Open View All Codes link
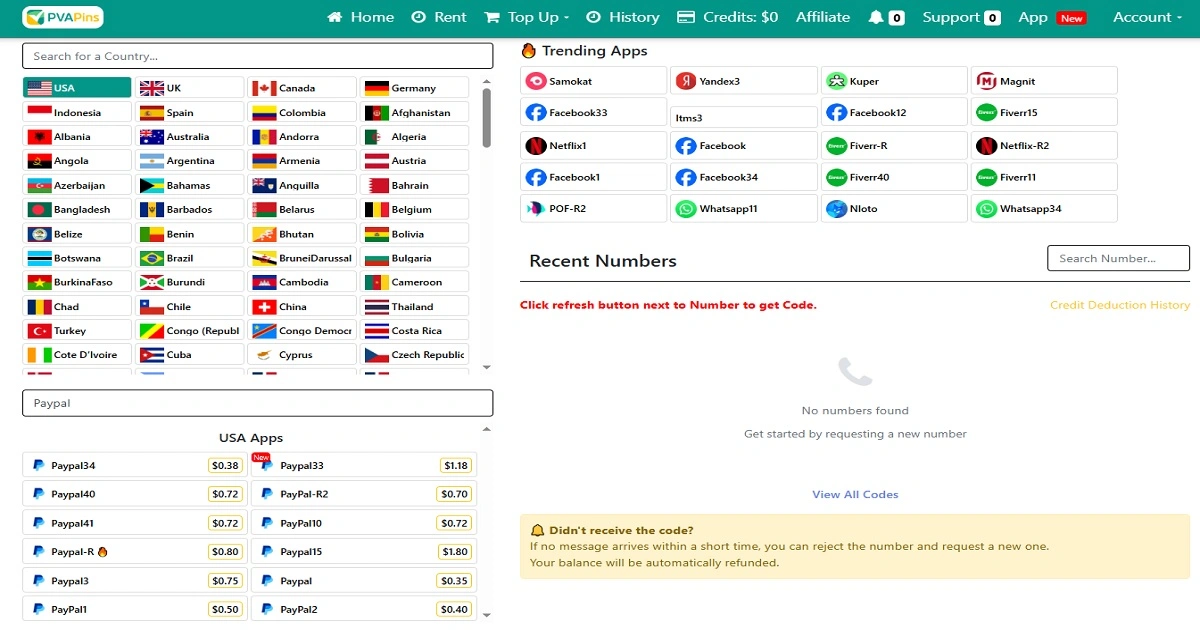Image resolution: width=1200 pixels, height=630 pixels. (x=855, y=494)
